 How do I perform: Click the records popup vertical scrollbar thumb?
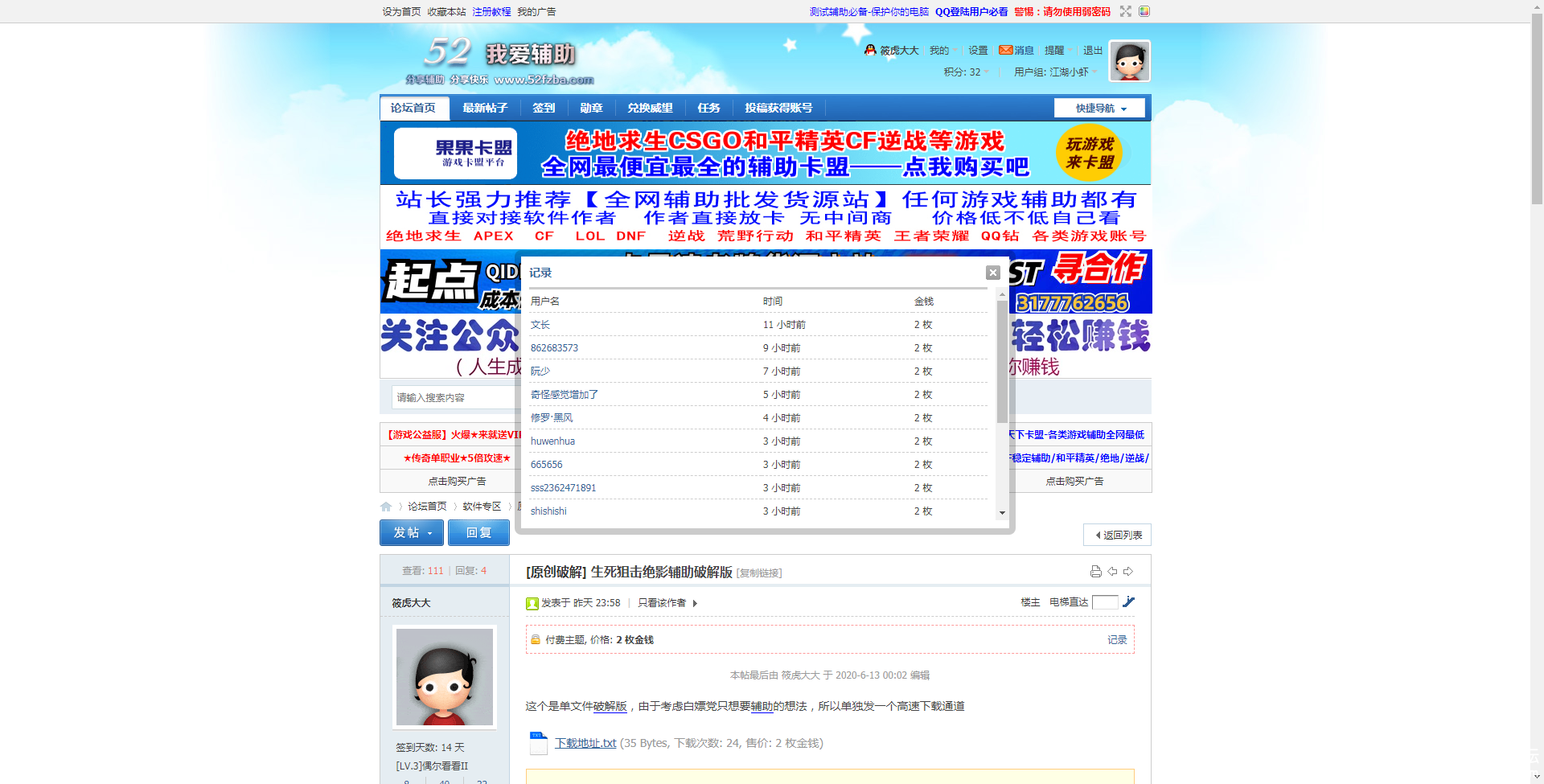pos(1002,362)
